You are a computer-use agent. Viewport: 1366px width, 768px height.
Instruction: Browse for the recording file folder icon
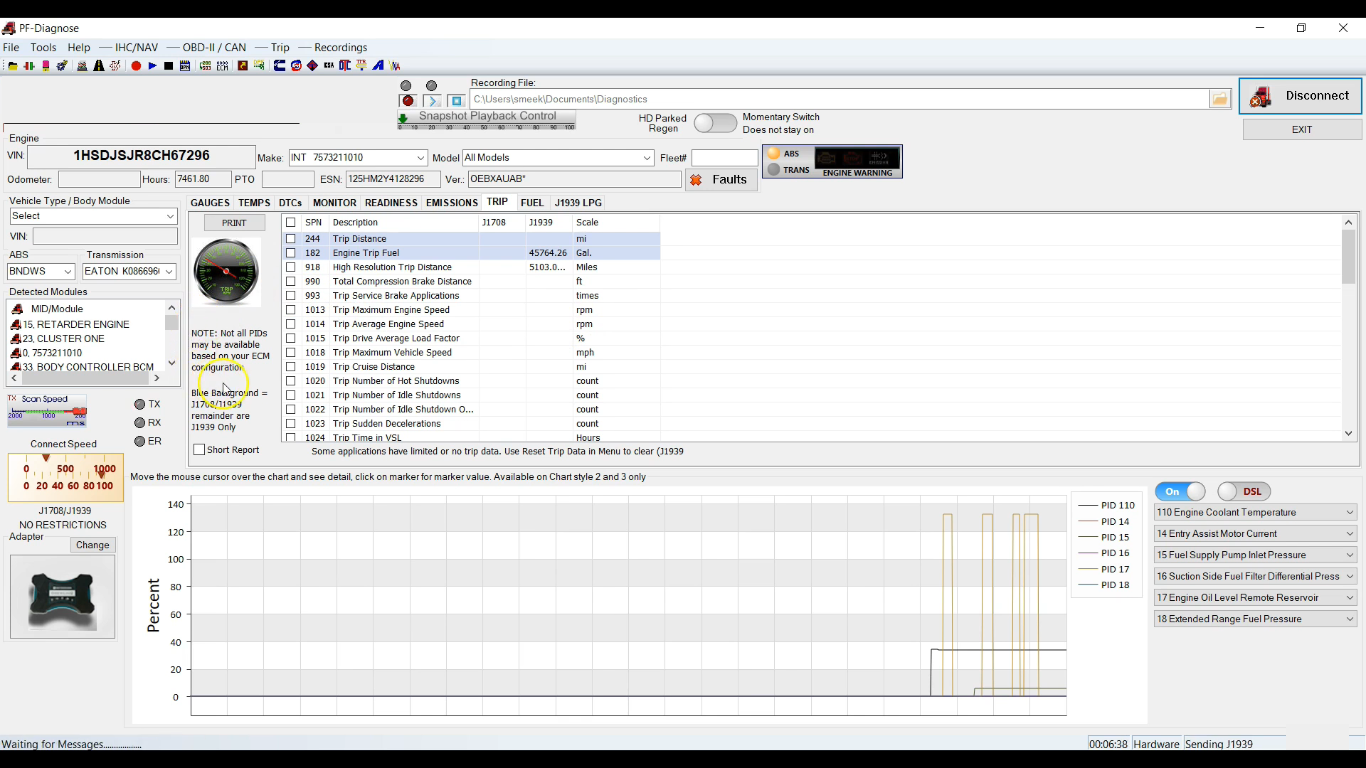pos(1219,99)
